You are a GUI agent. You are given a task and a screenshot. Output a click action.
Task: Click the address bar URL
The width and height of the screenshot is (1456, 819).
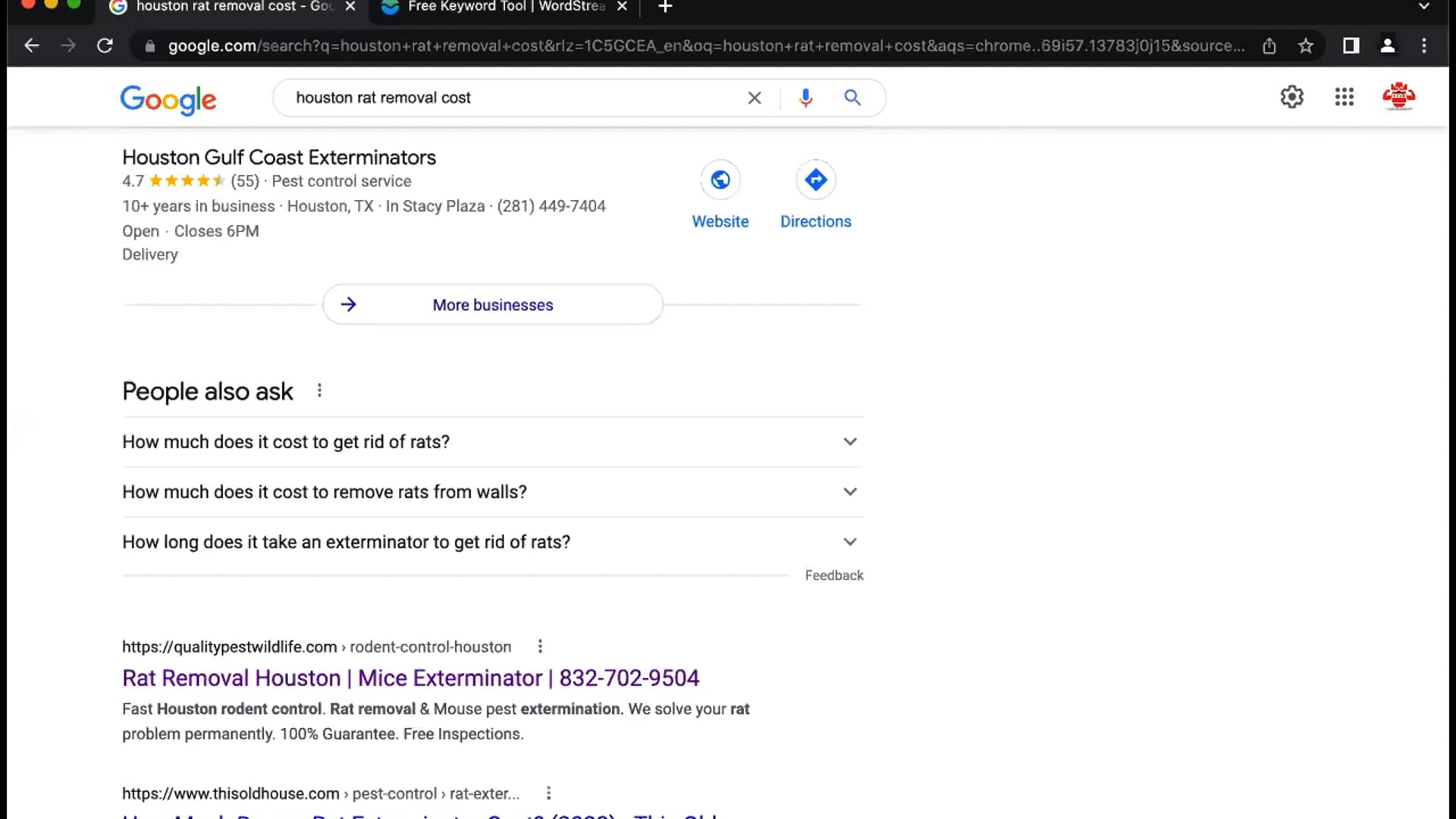point(706,46)
